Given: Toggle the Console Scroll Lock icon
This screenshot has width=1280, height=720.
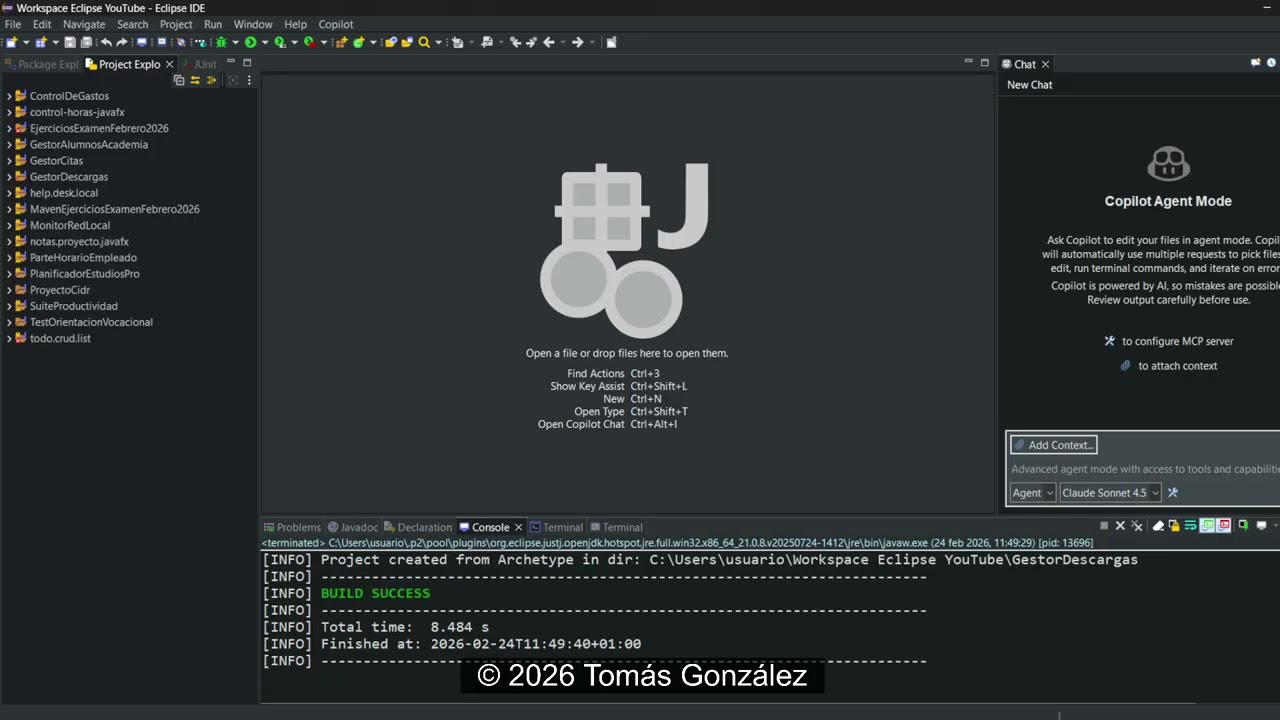Looking at the screenshot, I should [1174, 525].
